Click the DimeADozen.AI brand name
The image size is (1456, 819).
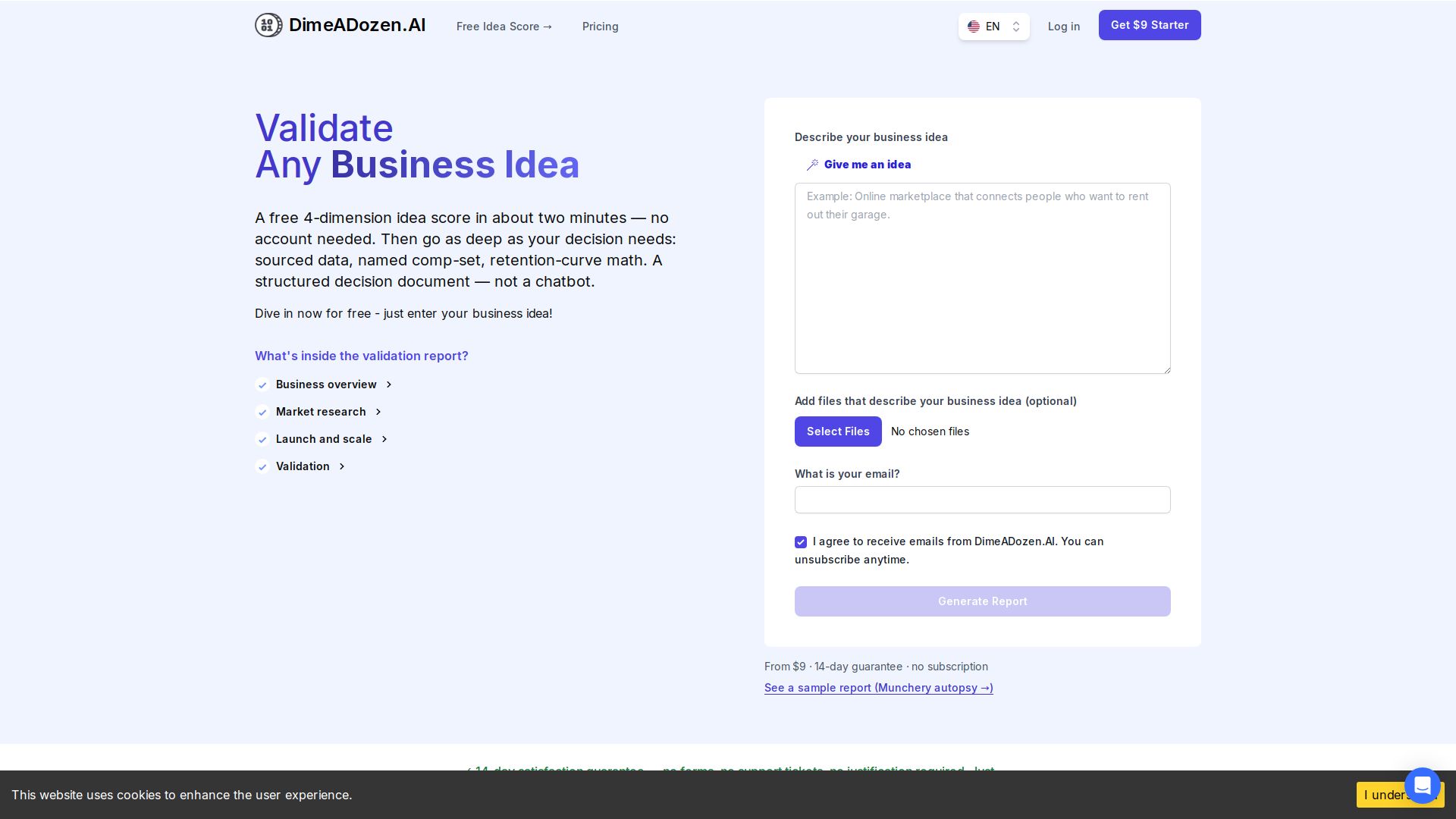coord(357,25)
